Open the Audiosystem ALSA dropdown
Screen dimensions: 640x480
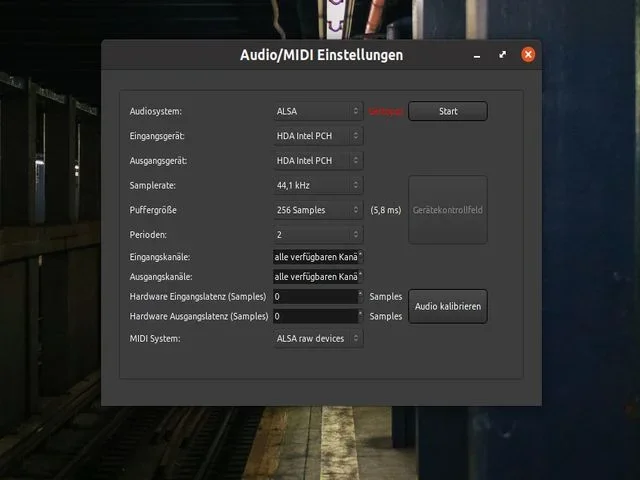point(318,111)
